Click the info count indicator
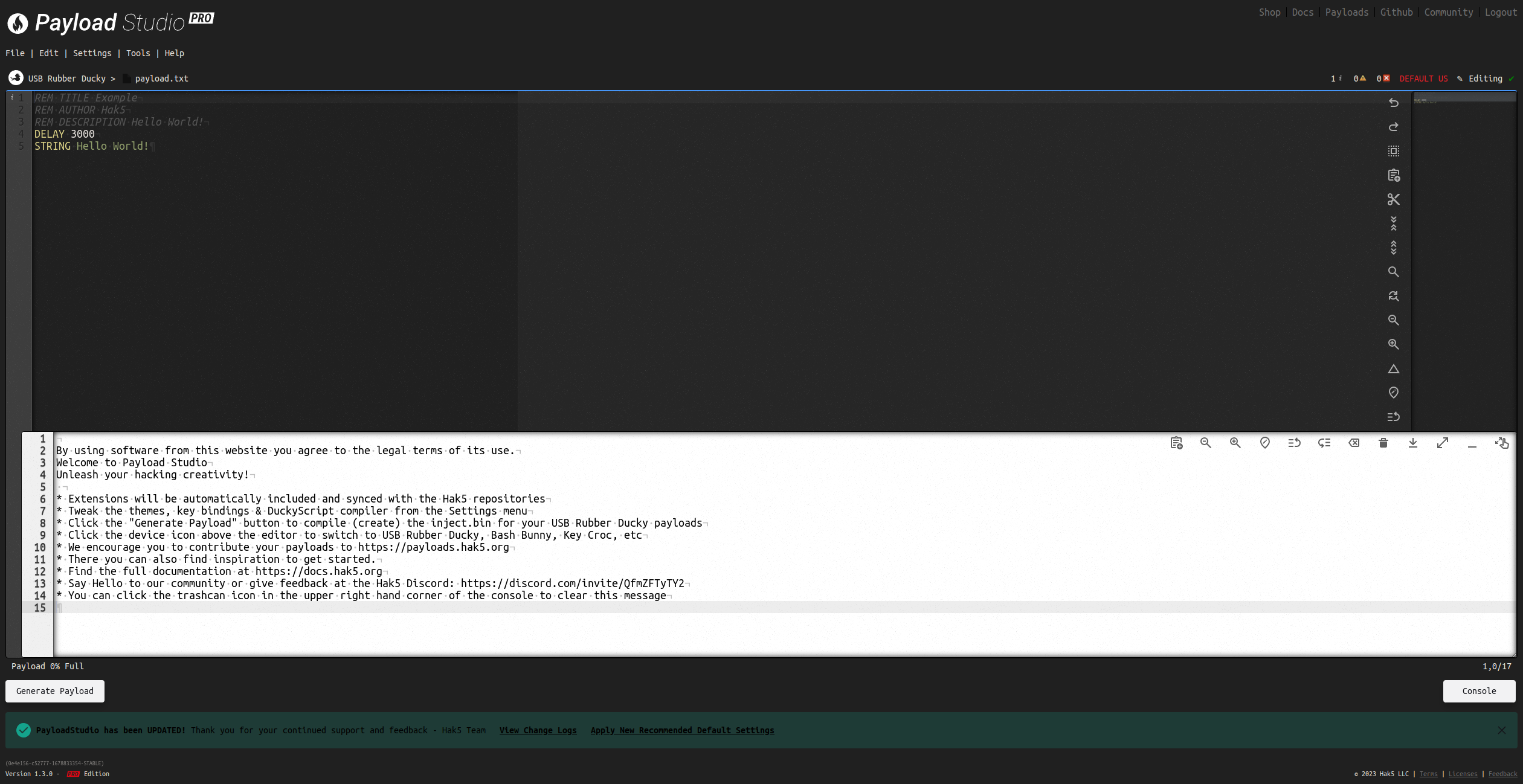The width and height of the screenshot is (1523, 784). [x=1336, y=79]
